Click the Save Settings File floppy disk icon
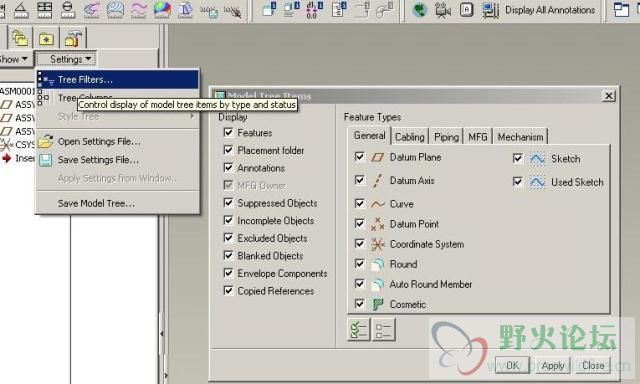Image resolution: width=640 pixels, height=384 pixels. pos(45,160)
